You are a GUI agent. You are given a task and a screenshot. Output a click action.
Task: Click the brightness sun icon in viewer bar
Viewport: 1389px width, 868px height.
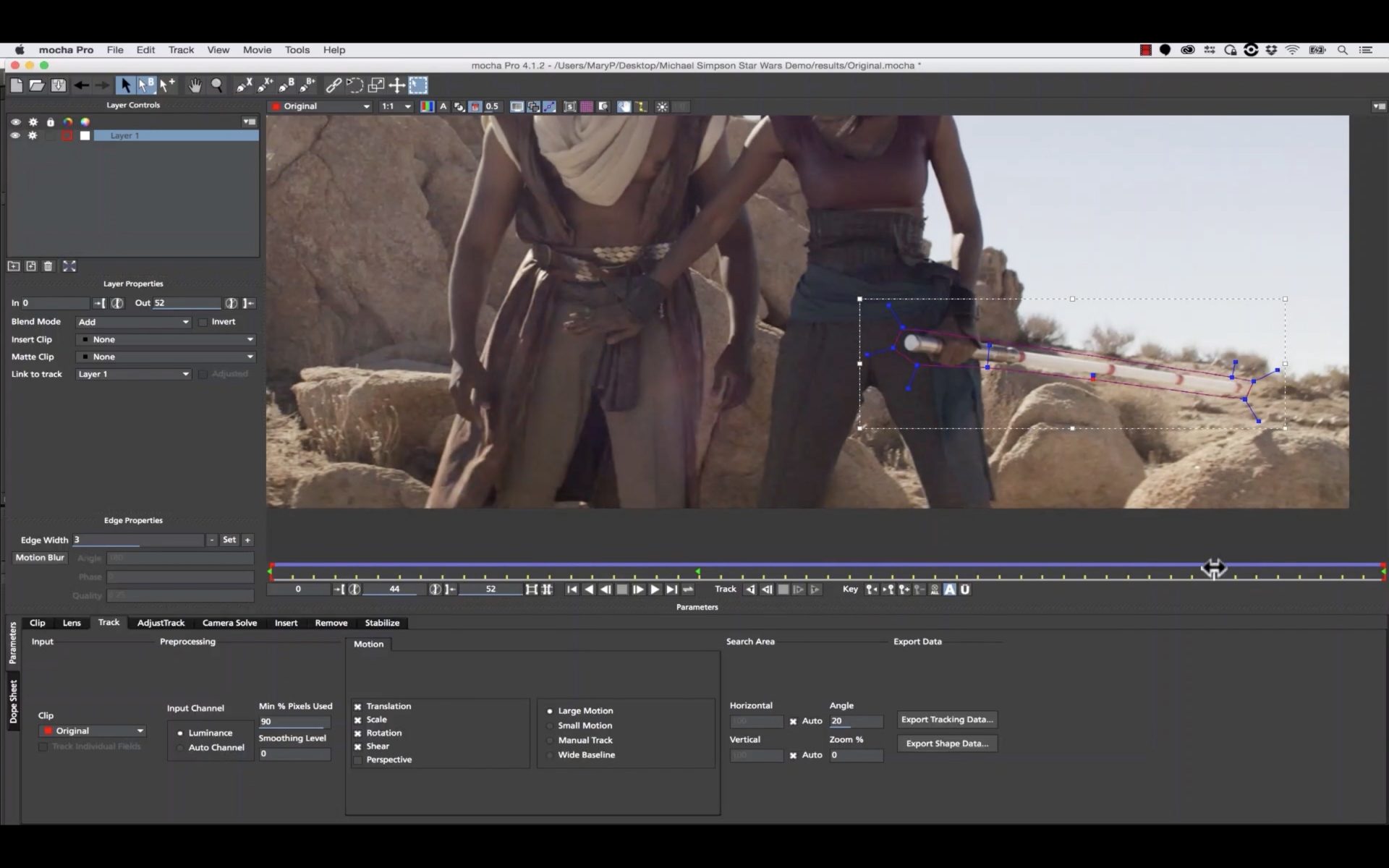click(x=662, y=106)
